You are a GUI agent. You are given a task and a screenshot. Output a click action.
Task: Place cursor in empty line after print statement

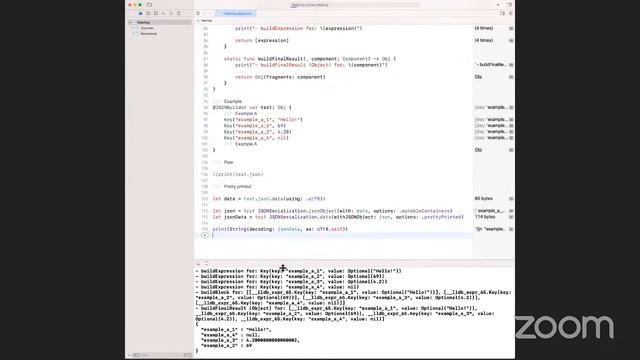pos(342,236)
